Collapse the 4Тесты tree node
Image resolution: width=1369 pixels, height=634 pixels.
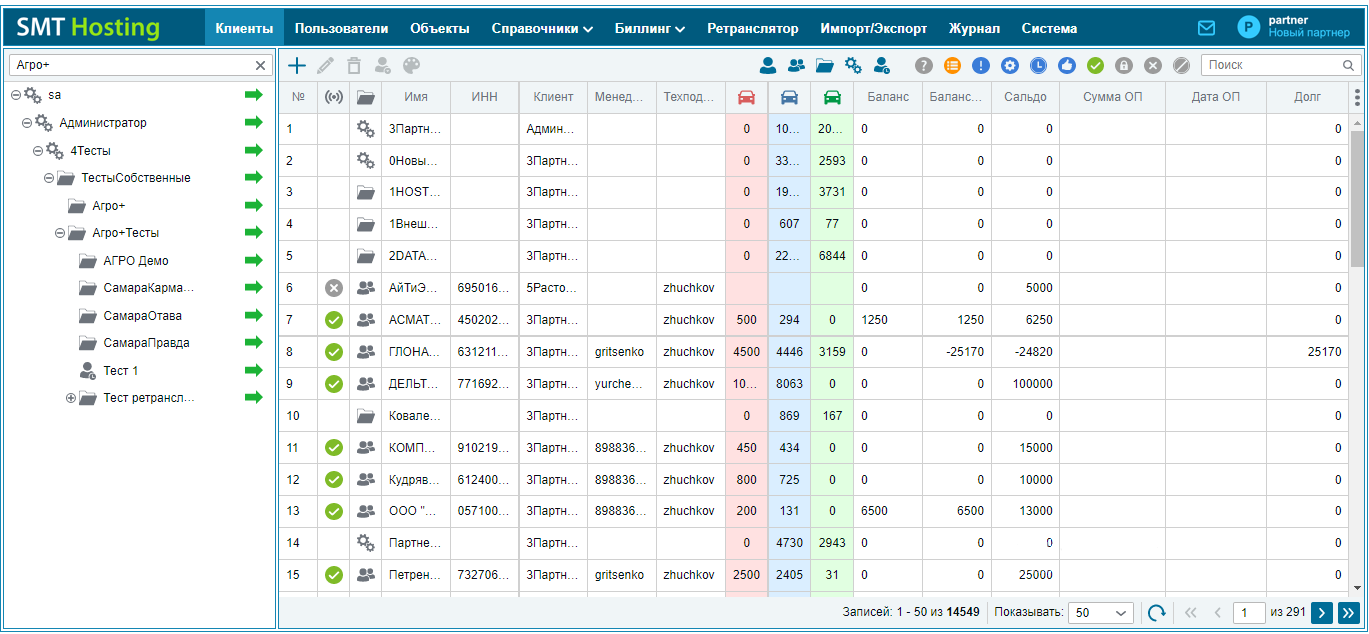38,151
